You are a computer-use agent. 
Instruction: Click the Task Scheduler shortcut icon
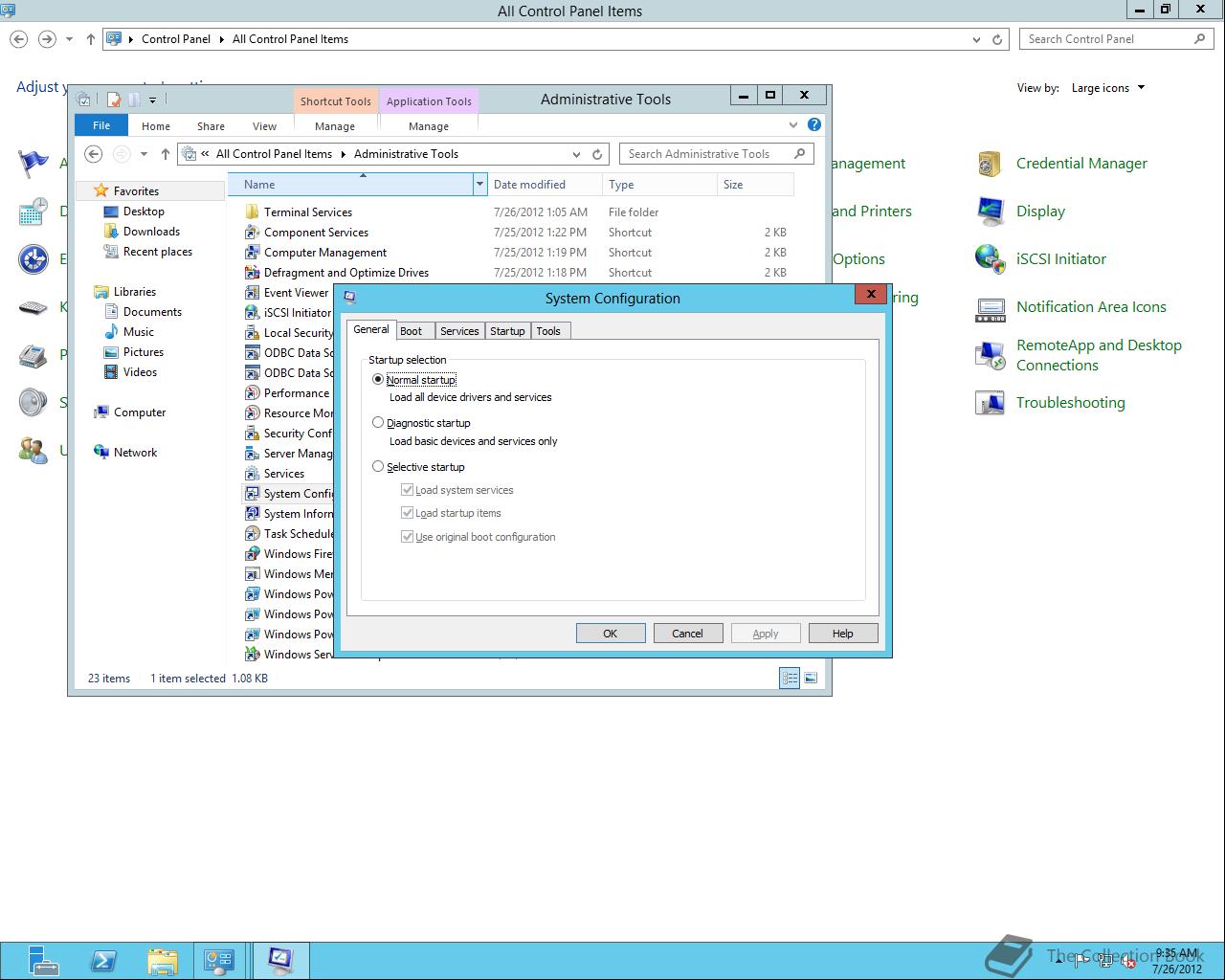(252, 534)
